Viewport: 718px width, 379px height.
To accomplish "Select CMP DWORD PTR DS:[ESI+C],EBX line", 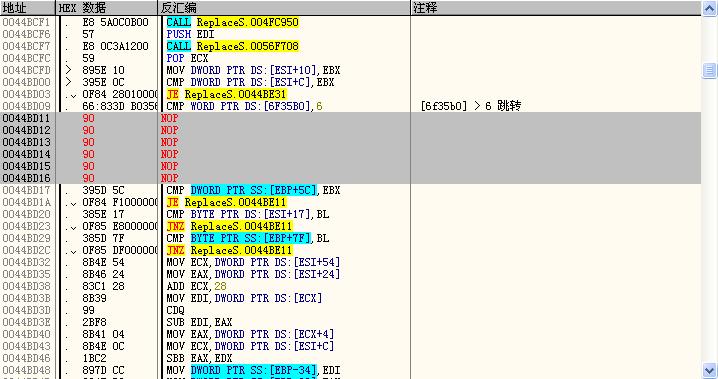I will [250, 82].
